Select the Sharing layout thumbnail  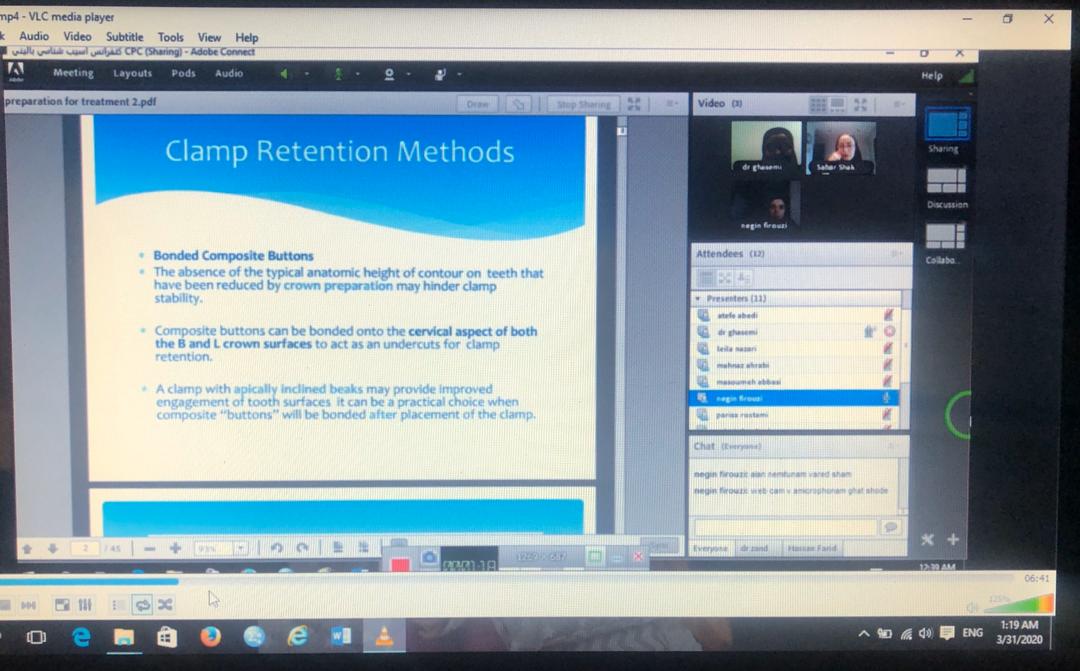pos(946,124)
